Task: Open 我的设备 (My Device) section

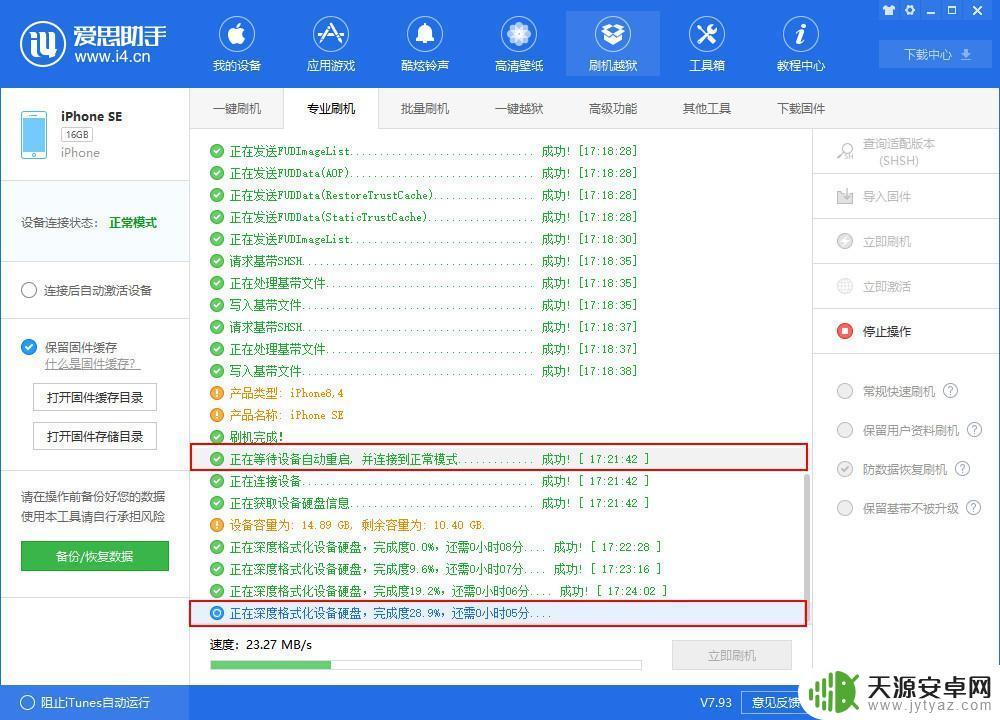Action: (237, 43)
